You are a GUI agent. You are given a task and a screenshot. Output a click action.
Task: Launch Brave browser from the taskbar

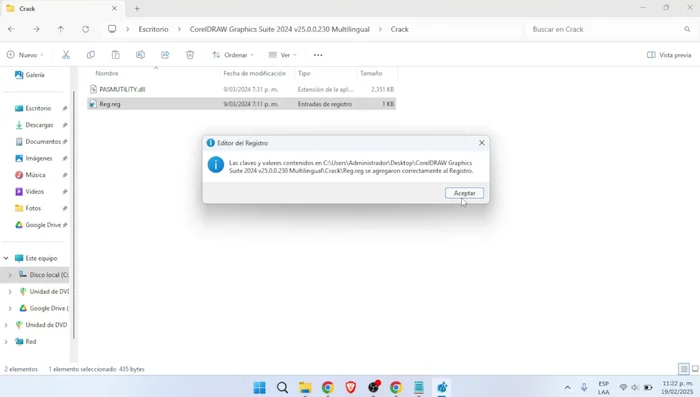click(x=350, y=387)
